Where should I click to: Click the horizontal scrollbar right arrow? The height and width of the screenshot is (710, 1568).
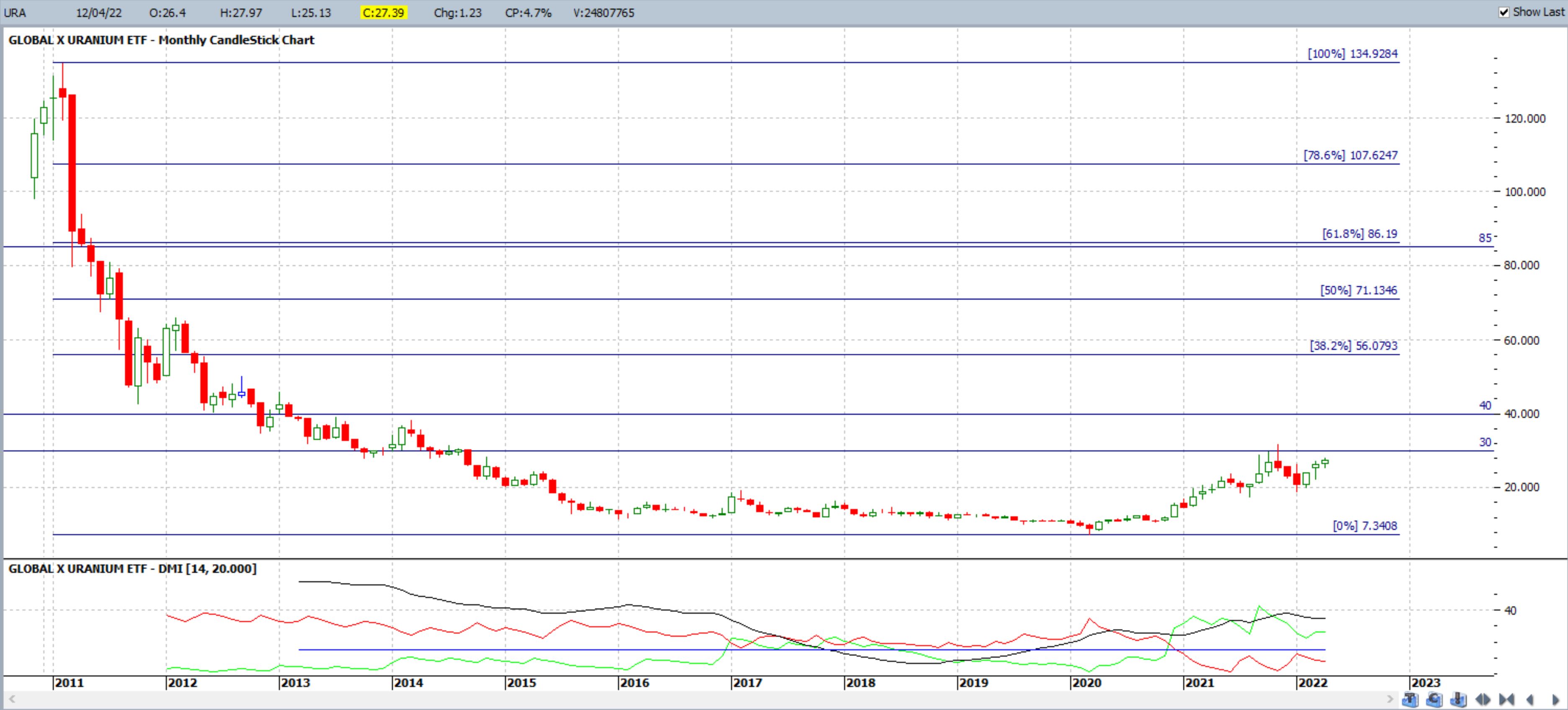[1390, 699]
